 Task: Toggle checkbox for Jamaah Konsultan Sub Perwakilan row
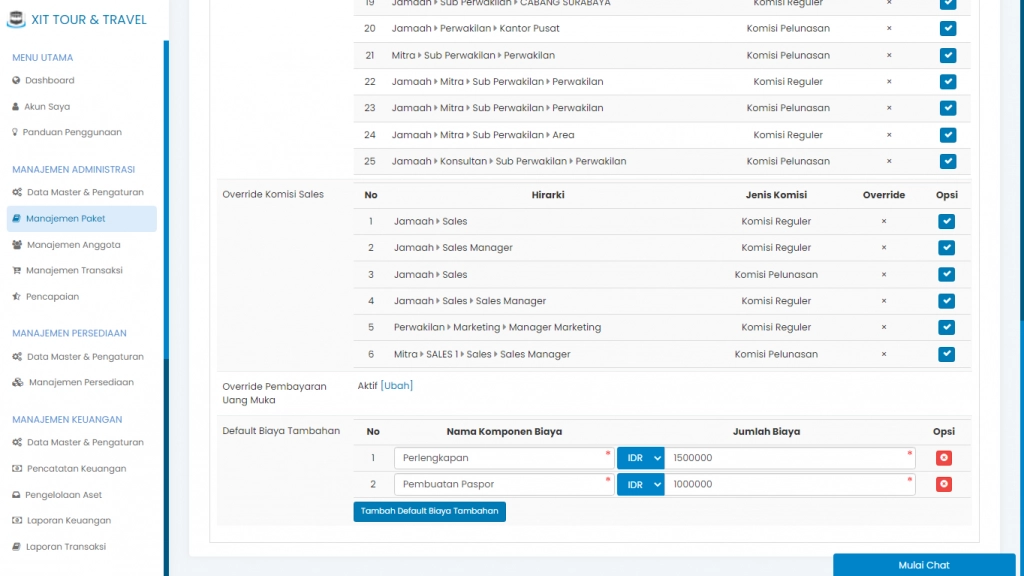(x=947, y=161)
